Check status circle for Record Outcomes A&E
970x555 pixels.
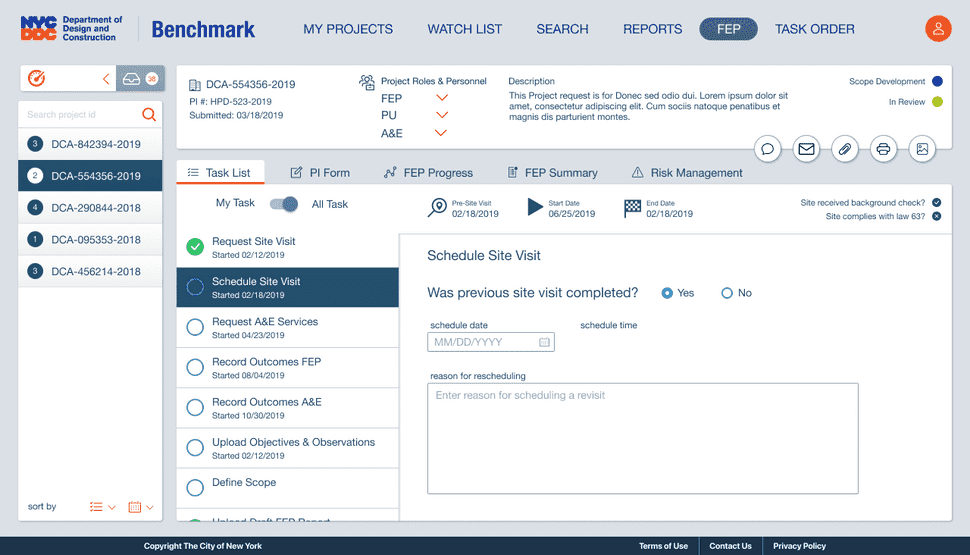(x=195, y=408)
